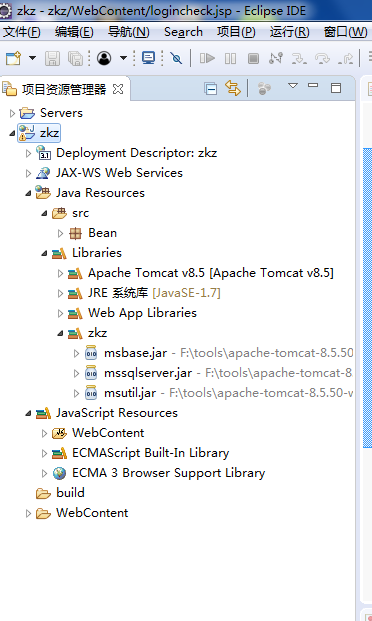The height and width of the screenshot is (621, 372).
Task: Click the Terminate debug stop icon
Action: click(253, 59)
